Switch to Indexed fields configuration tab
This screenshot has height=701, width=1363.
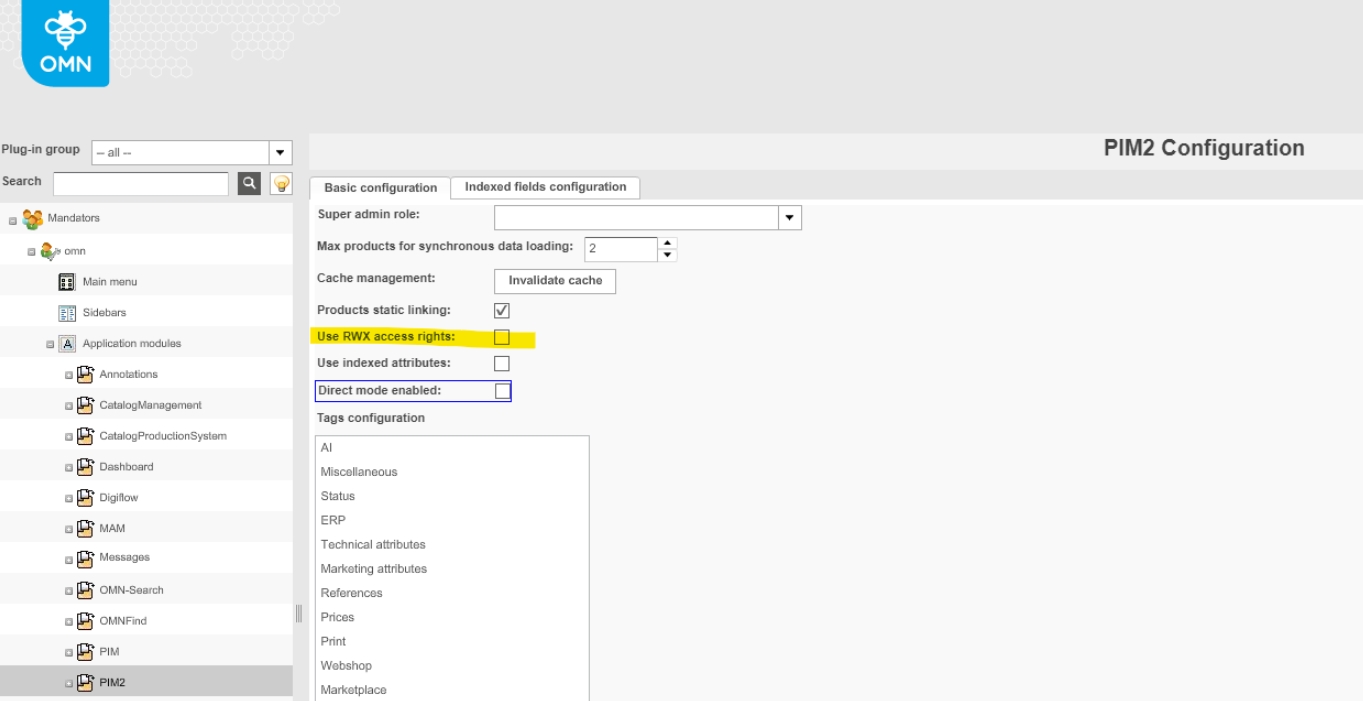(545, 187)
